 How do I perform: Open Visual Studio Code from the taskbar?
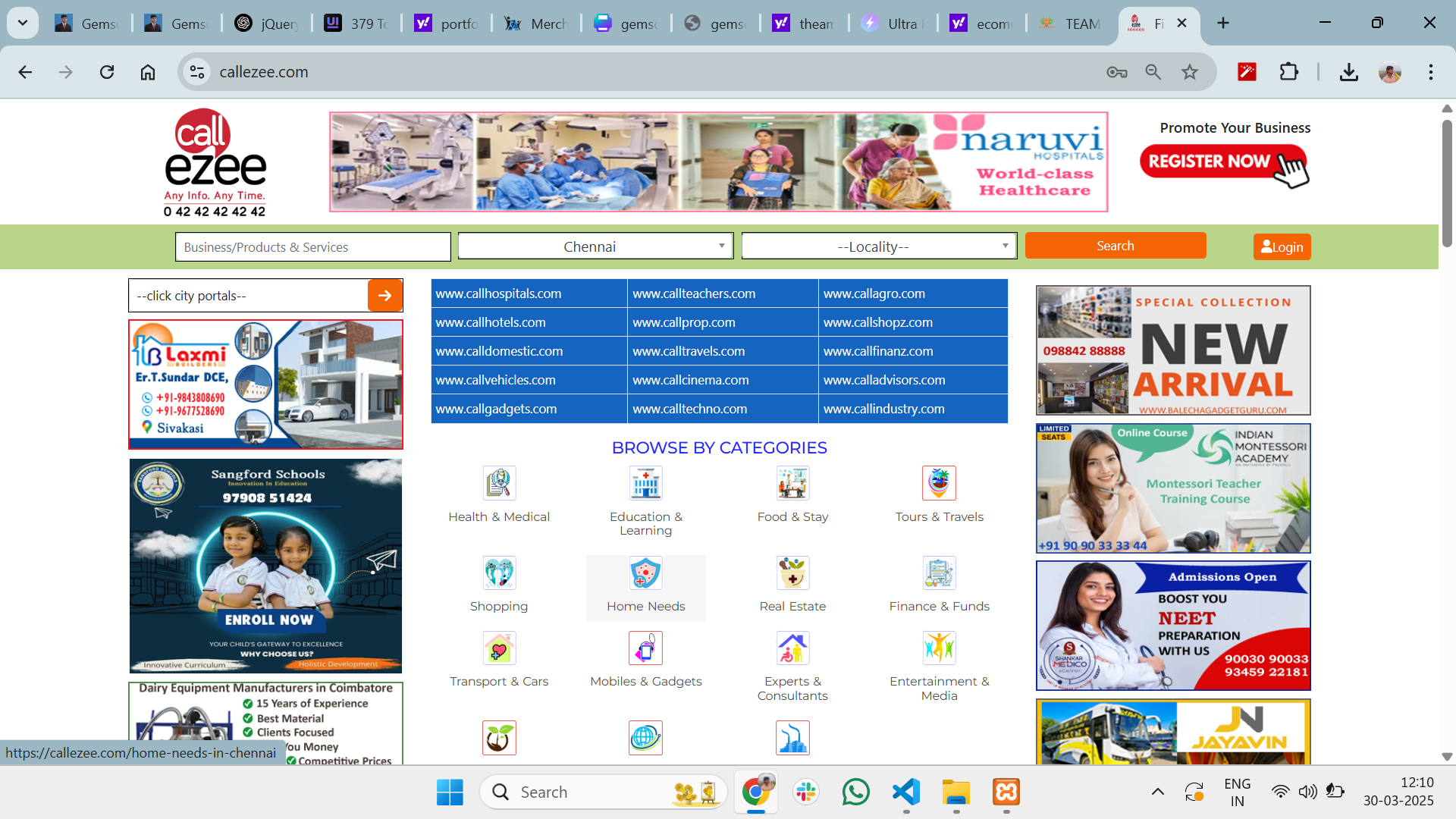906,792
